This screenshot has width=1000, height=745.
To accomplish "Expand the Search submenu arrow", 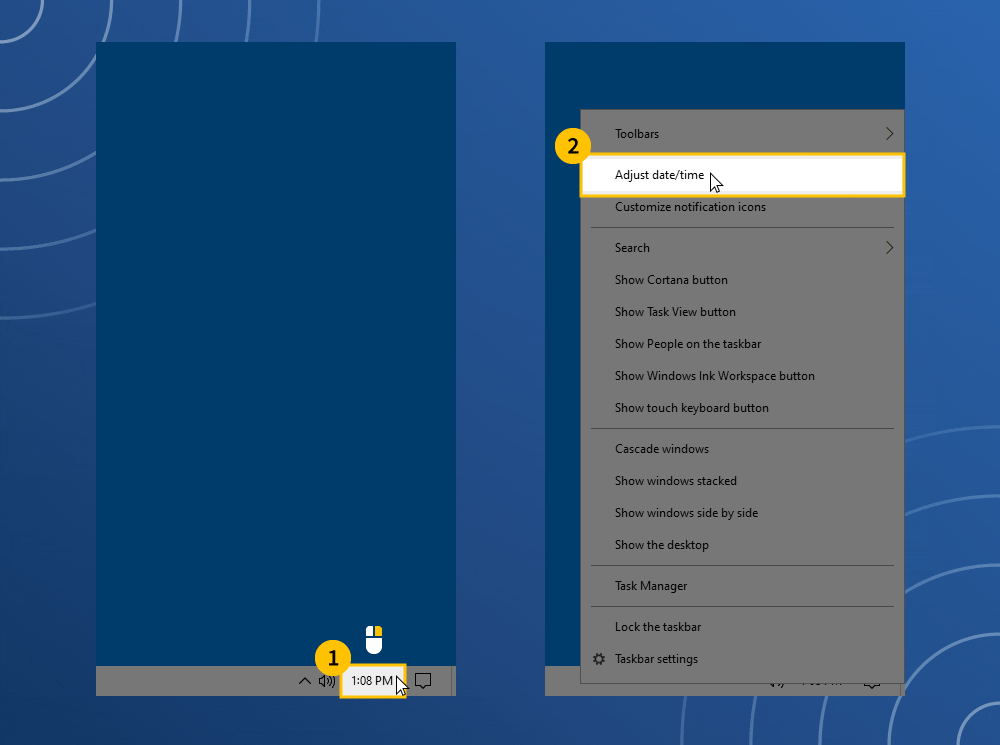I will 889,247.
